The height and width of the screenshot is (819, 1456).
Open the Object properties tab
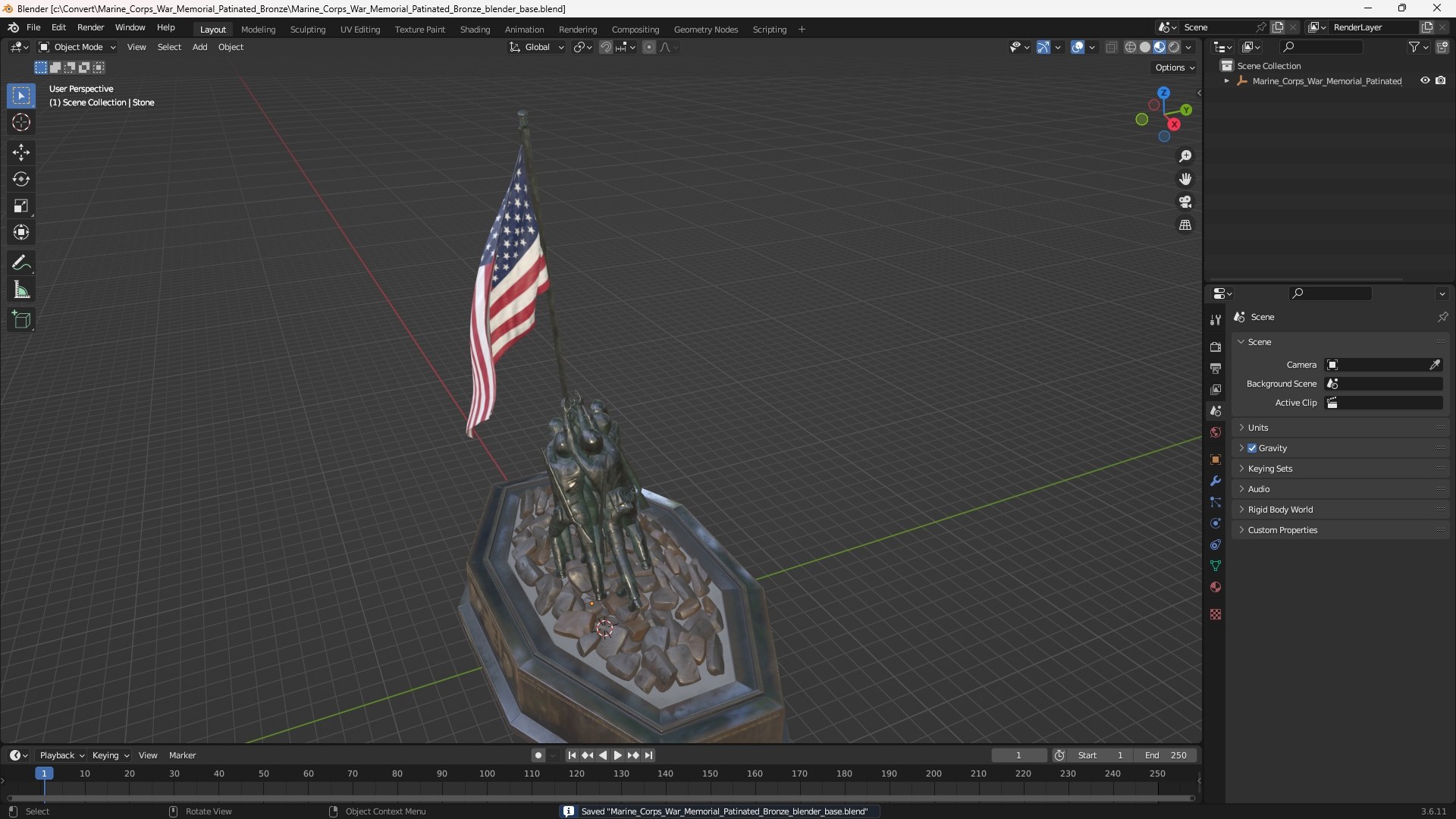point(1216,460)
